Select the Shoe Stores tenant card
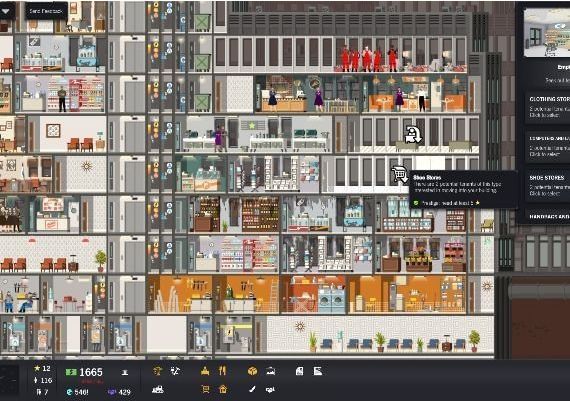This screenshot has height=401, width=570. [x=547, y=185]
